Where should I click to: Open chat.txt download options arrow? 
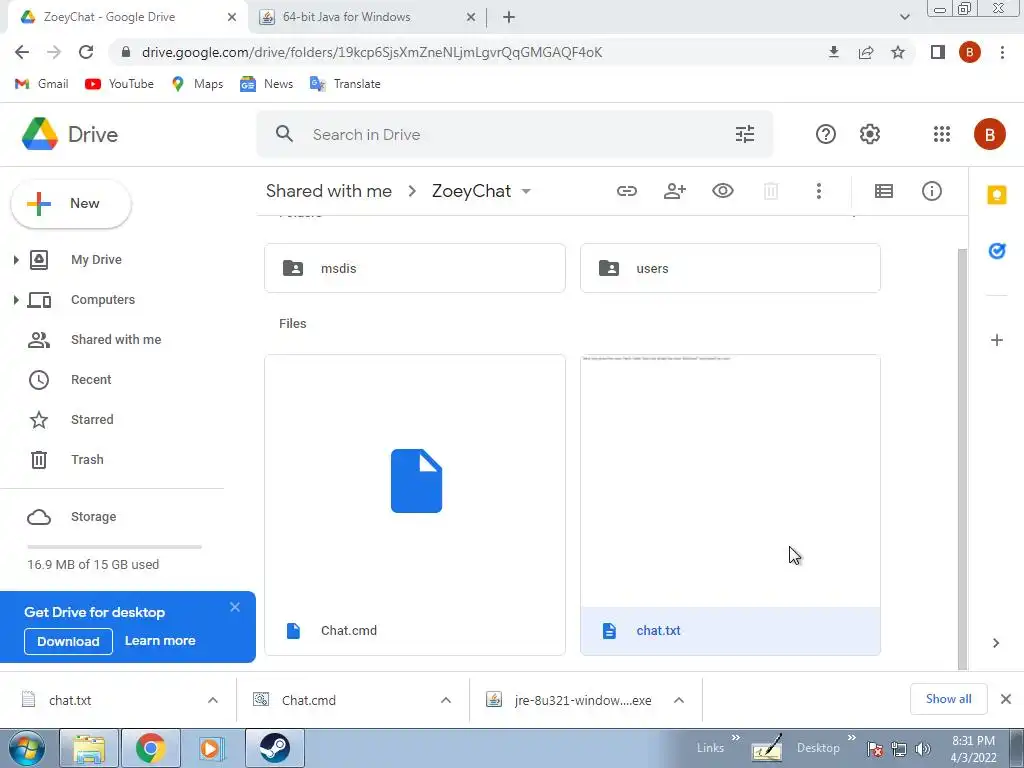coord(212,700)
